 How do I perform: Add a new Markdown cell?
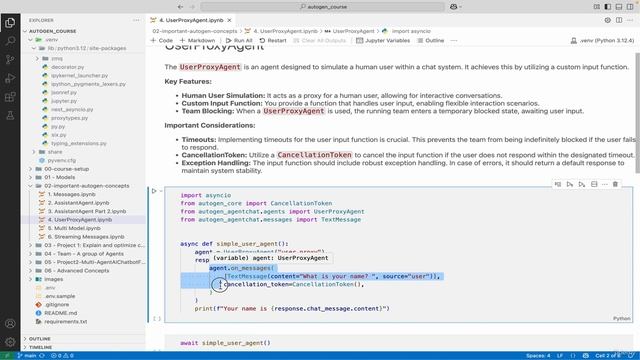click(x=197, y=40)
